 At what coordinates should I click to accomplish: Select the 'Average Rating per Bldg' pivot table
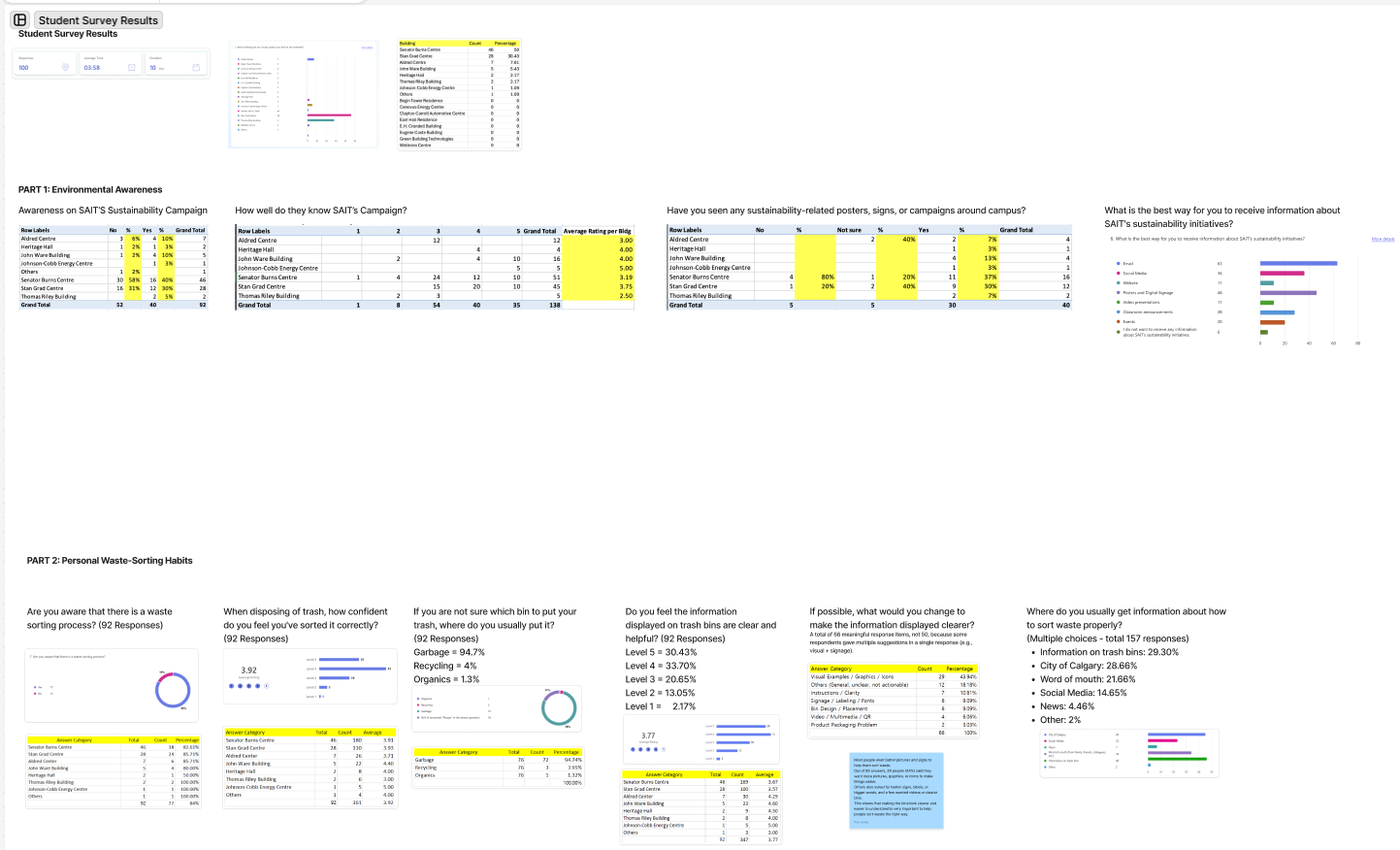(x=435, y=268)
